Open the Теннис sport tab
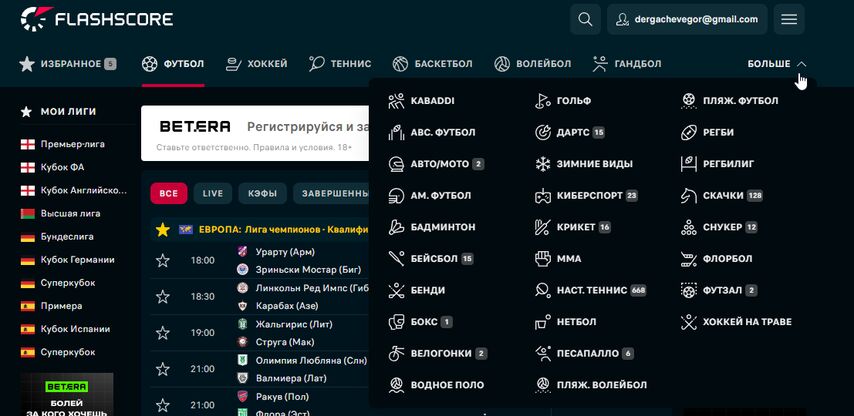Image resolution: width=854 pixels, height=416 pixels. tap(340, 64)
